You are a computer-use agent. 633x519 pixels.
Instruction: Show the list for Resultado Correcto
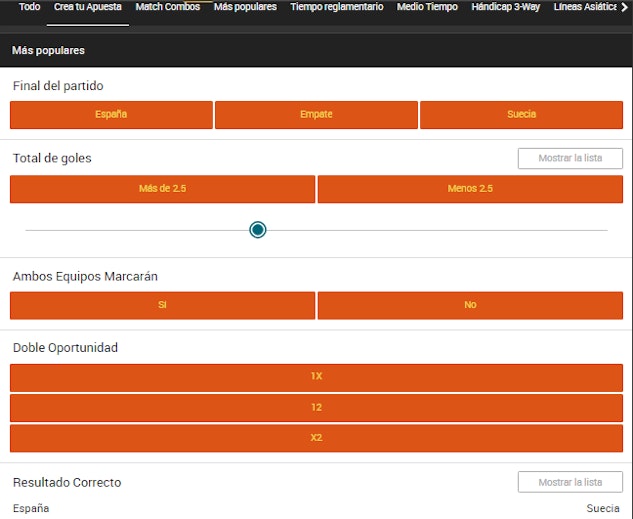[570, 482]
